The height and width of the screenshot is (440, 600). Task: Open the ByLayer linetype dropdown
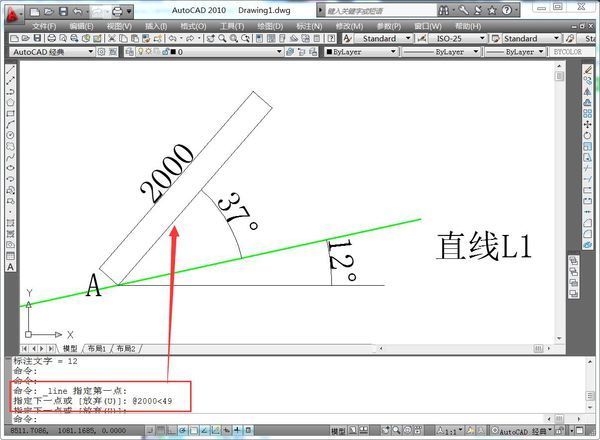coord(441,52)
